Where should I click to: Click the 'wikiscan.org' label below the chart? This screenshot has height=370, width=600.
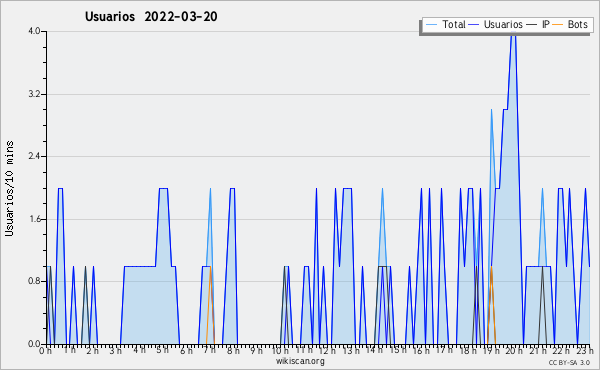coord(300,361)
